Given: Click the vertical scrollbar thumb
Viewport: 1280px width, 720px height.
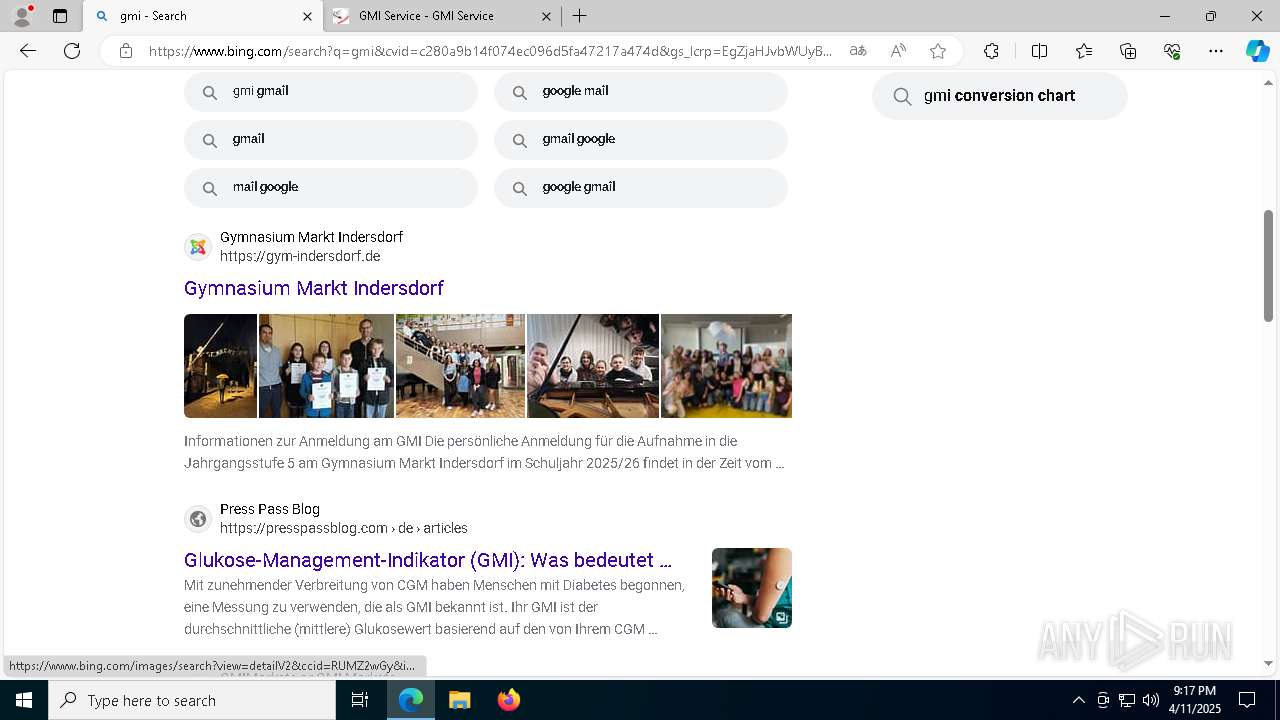Looking at the screenshot, I should pyautogui.click(x=1268, y=266).
